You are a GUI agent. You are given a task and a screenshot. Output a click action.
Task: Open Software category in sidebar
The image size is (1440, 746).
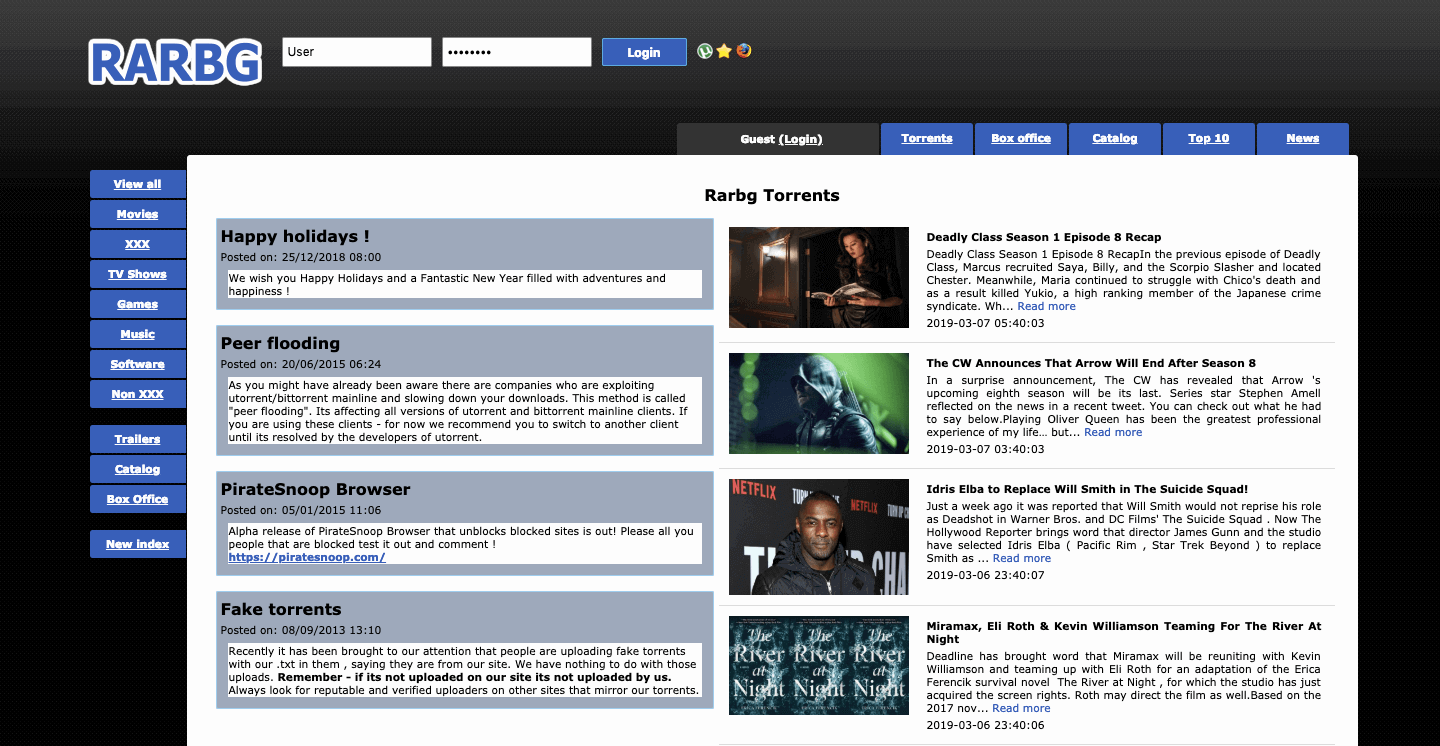tap(138, 364)
